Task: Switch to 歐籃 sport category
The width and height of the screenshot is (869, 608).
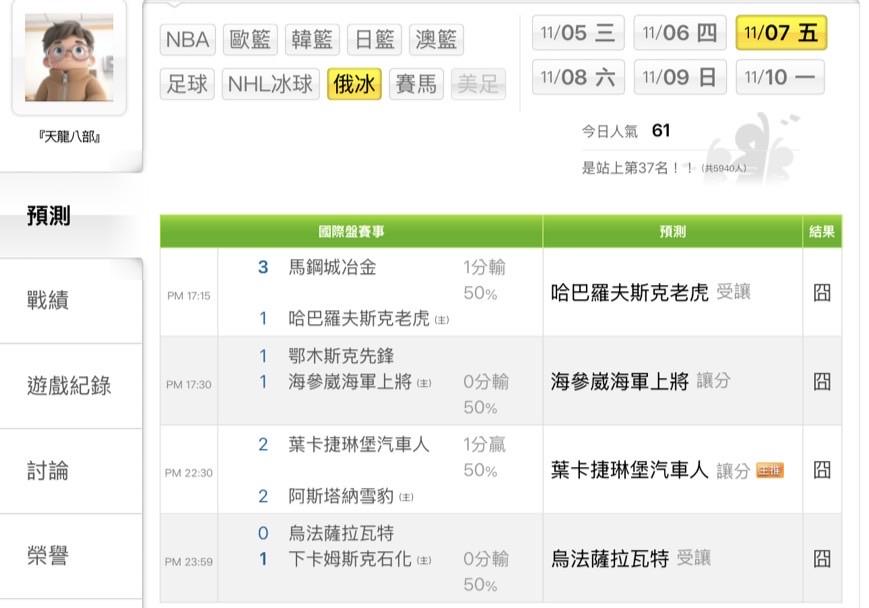Action: click(249, 40)
